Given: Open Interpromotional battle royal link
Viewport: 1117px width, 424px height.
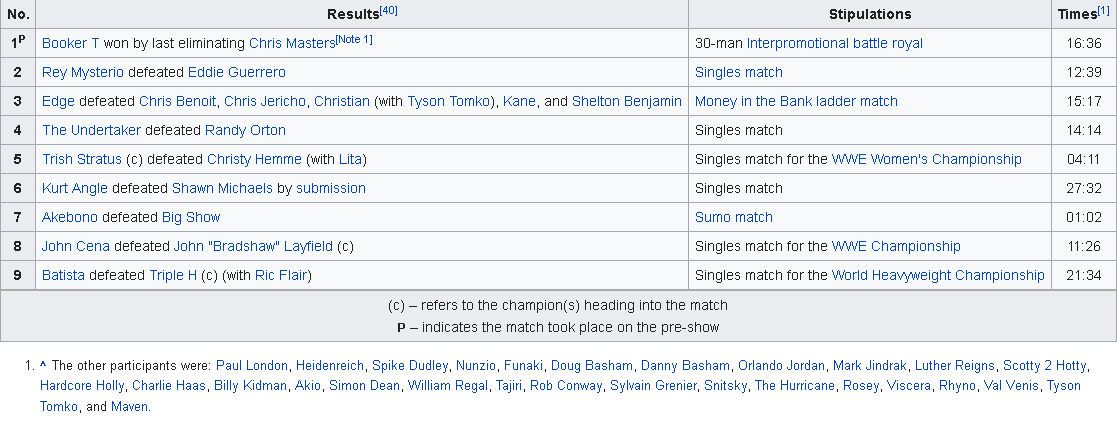Looking at the screenshot, I should pos(834,43).
